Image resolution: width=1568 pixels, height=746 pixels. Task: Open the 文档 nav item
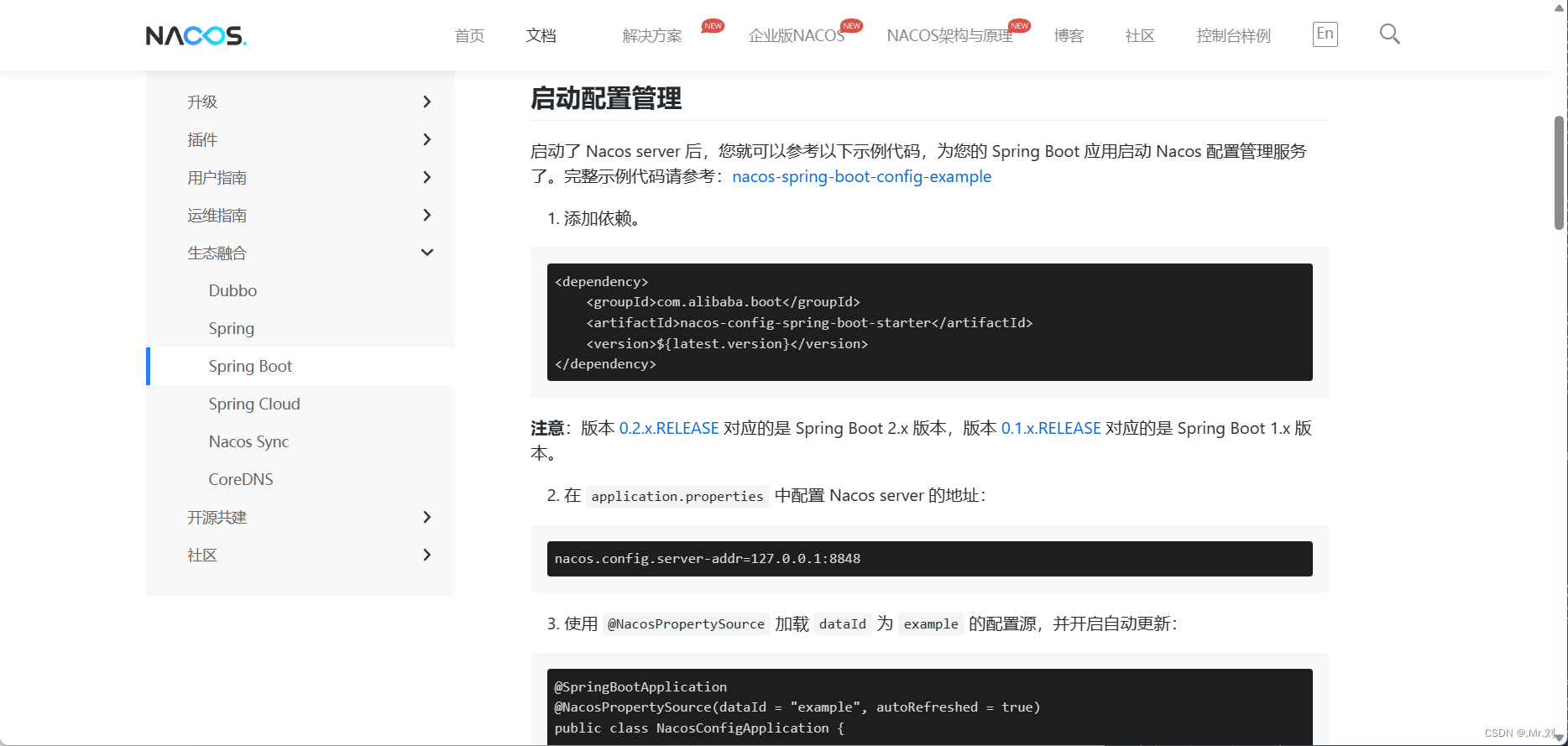pyautogui.click(x=541, y=35)
